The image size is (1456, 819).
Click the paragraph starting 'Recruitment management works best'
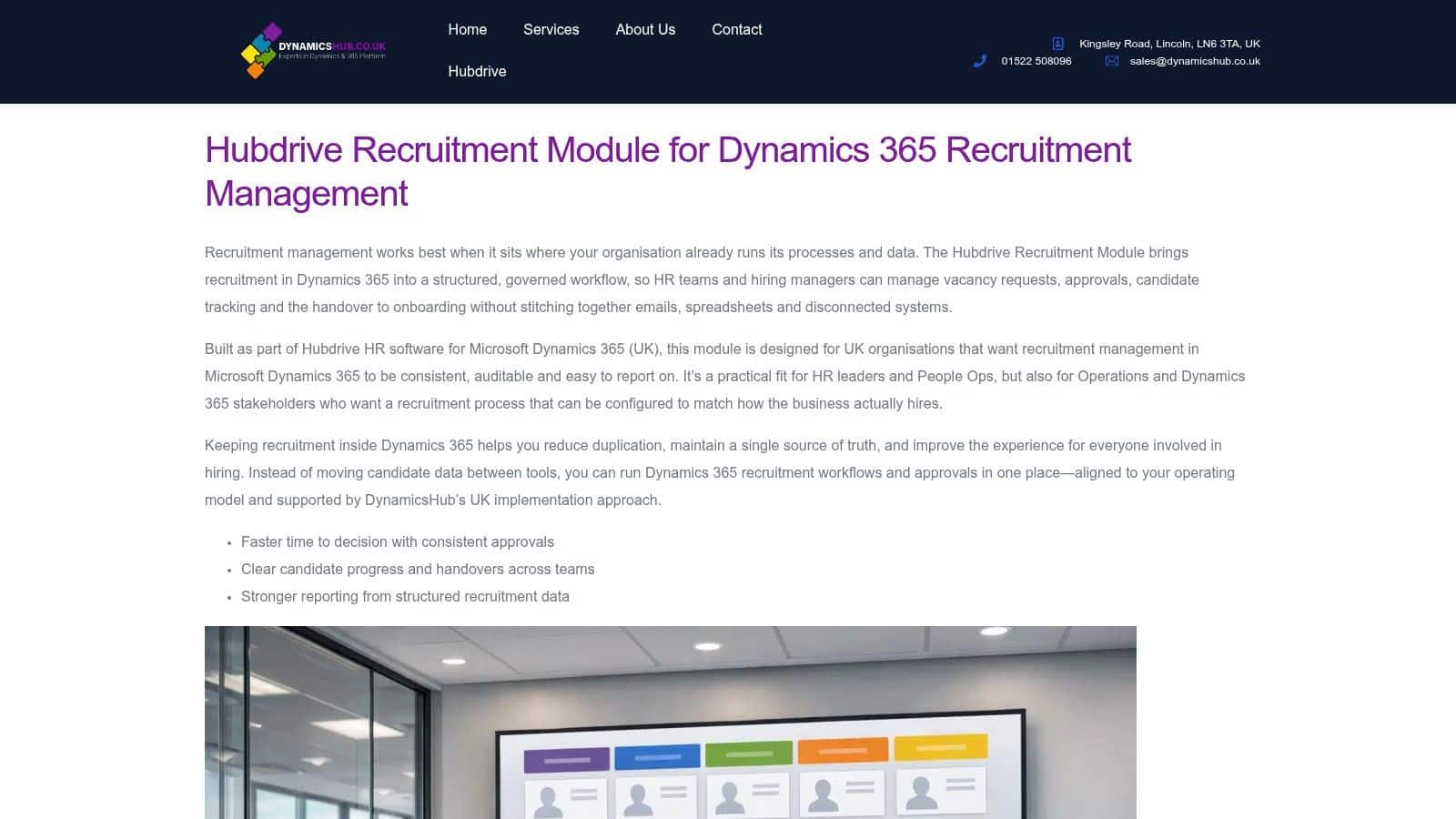click(702, 279)
